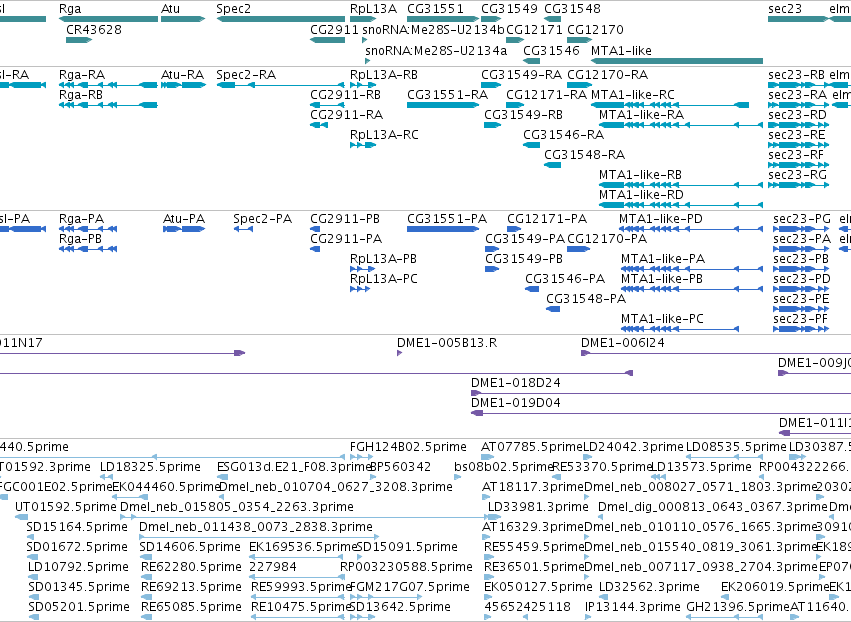The width and height of the screenshot is (851, 622).
Task: Select transcript CG31549-RA
Action: pos(491,85)
